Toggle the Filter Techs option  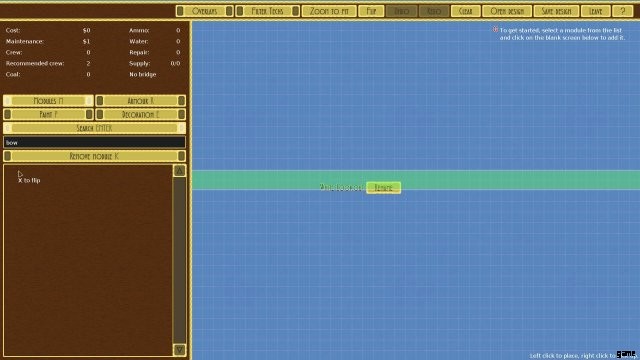(267, 11)
